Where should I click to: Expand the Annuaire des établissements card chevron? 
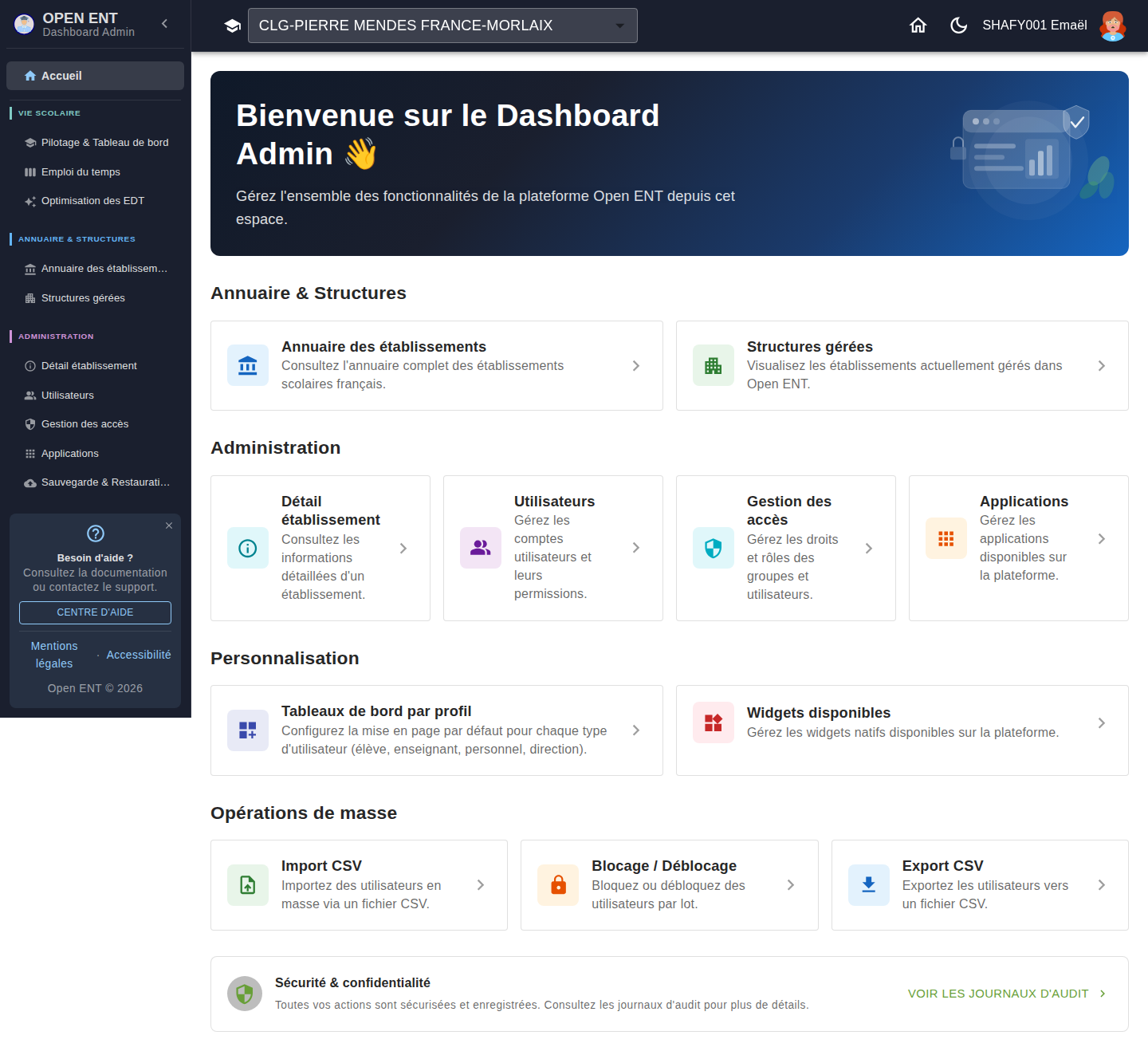point(636,366)
